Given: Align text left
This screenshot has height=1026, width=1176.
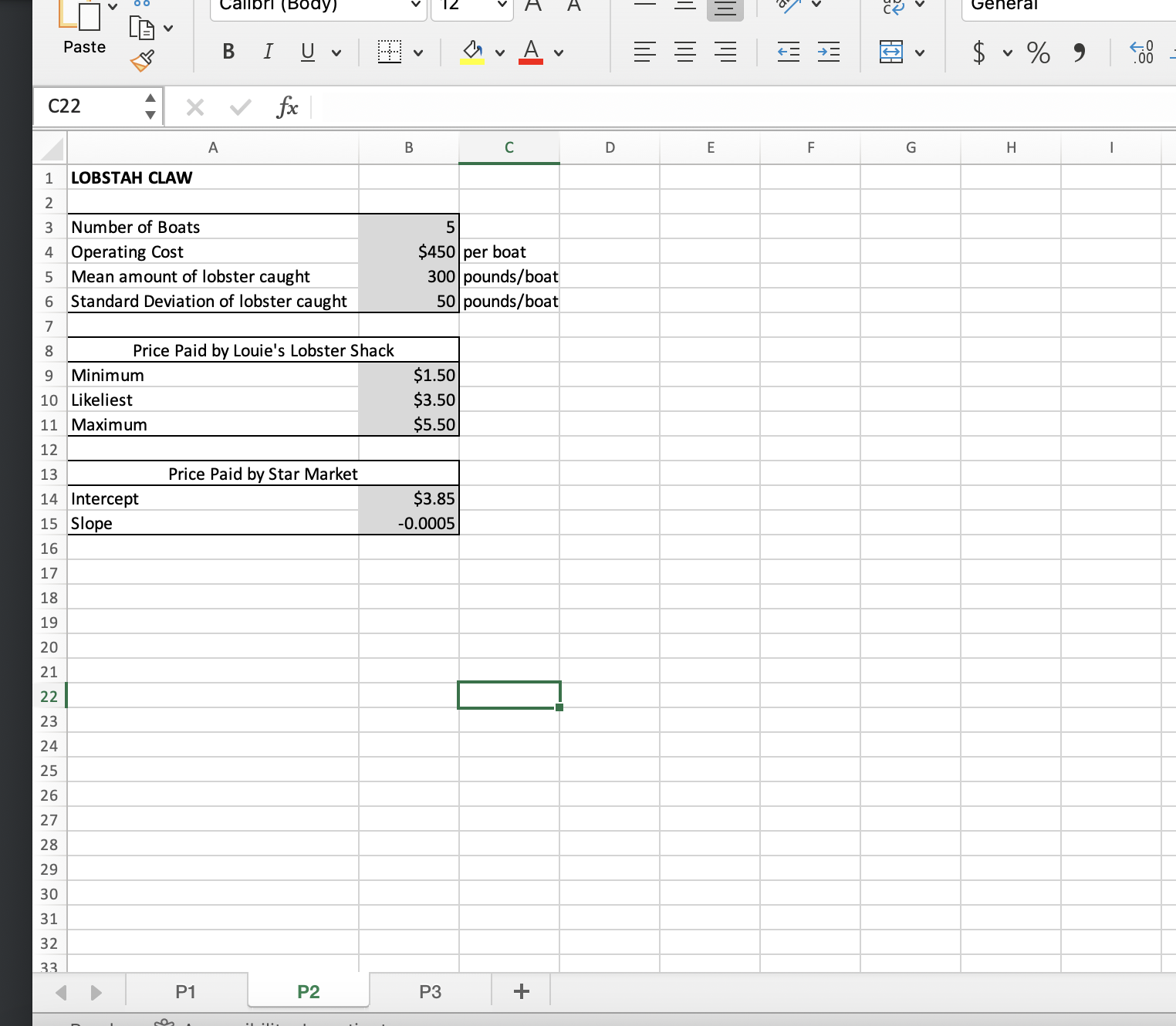Looking at the screenshot, I should 645,52.
